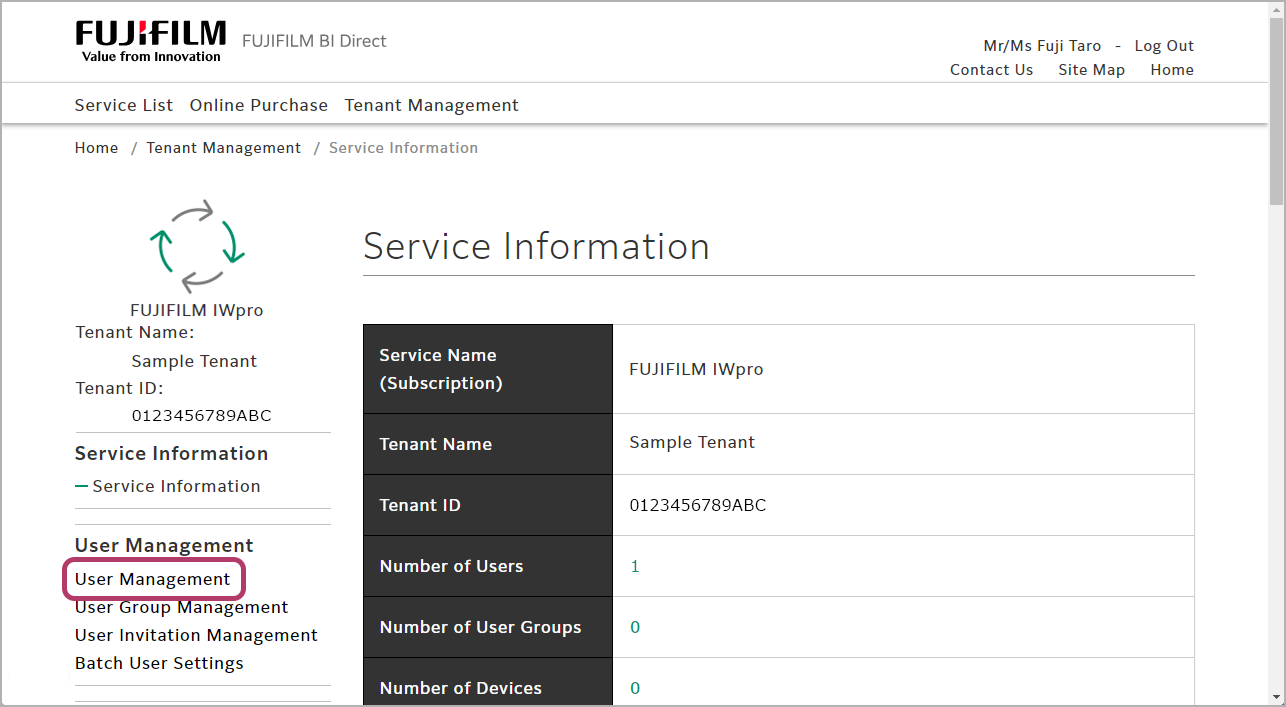Open Batch User Settings in sidebar

(x=159, y=663)
